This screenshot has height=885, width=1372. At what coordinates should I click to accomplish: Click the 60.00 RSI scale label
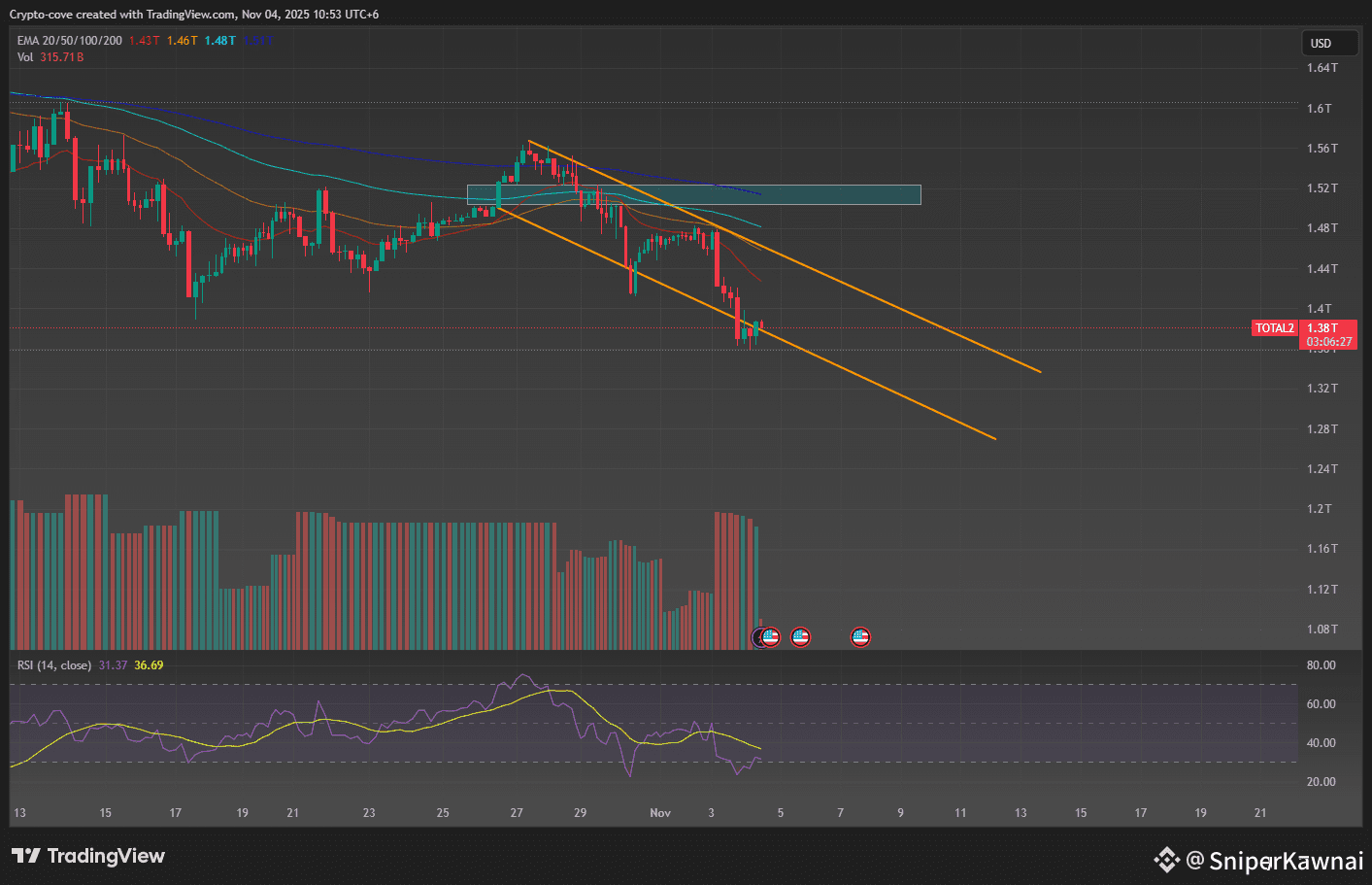pyautogui.click(x=1321, y=704)
